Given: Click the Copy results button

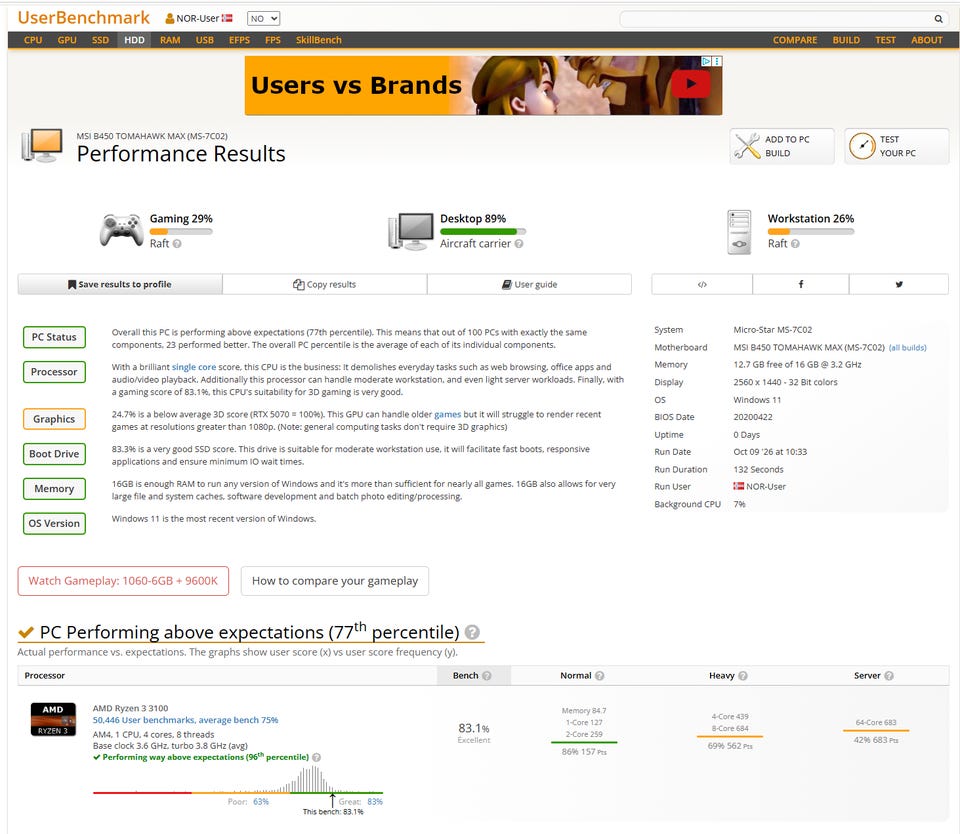Looking at the screenshot, I should [x=324, y=284].
